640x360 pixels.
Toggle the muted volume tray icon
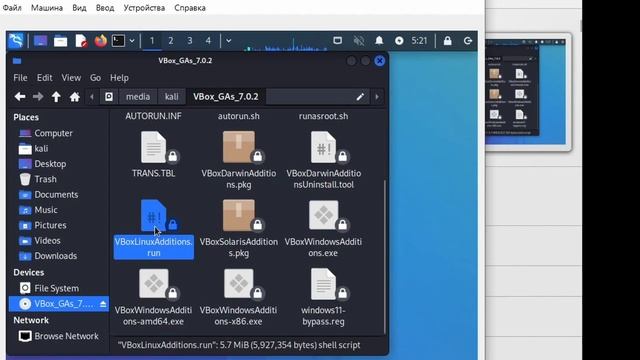359,41
